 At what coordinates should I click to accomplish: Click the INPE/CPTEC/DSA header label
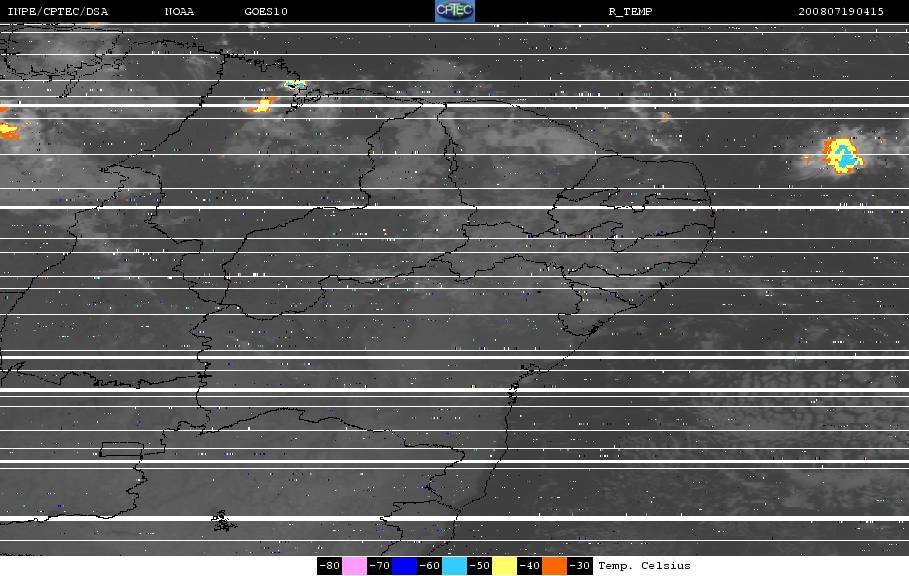pos(57,12)
